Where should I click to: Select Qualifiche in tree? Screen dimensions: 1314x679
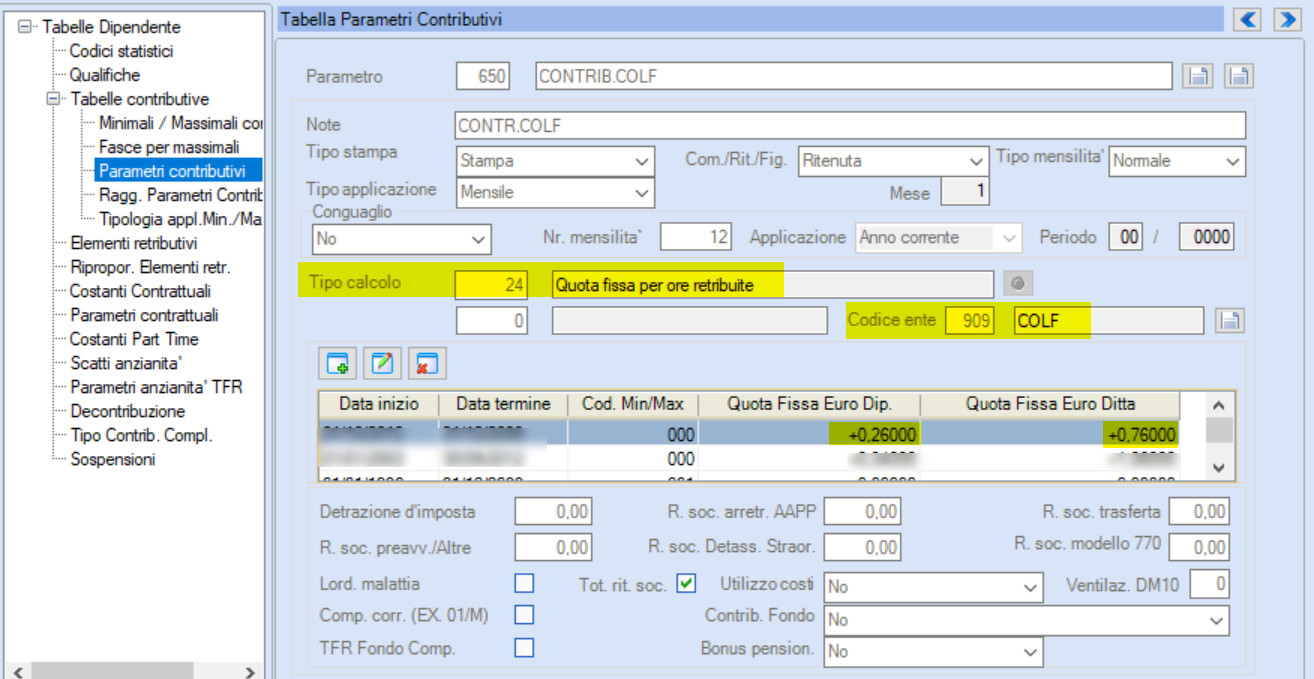(x=105, y=75)
